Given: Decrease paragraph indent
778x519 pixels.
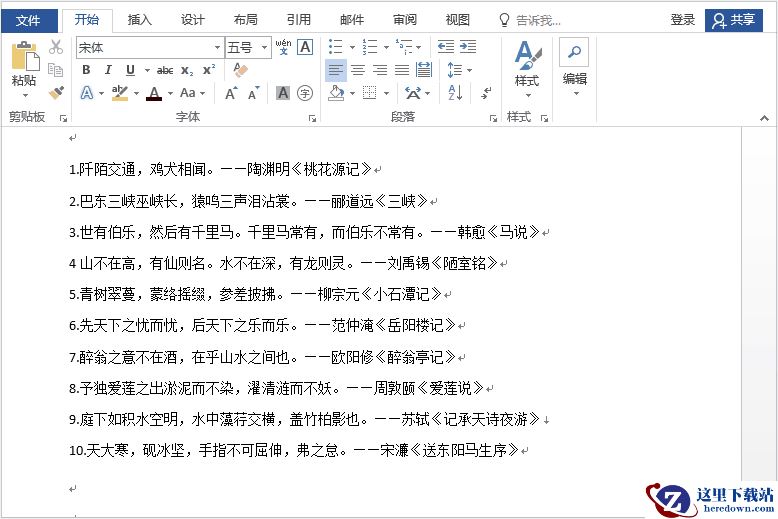Looking at the screenshot, I should tap(446, 47).
